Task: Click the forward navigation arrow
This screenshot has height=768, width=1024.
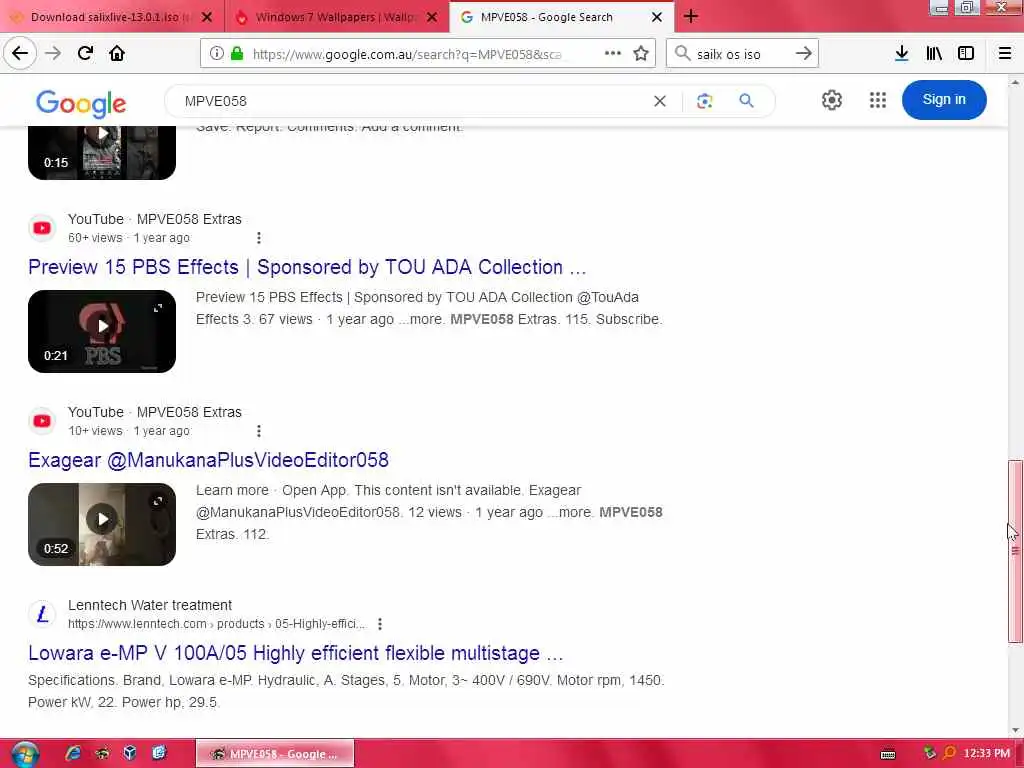Action: (53, 53)
